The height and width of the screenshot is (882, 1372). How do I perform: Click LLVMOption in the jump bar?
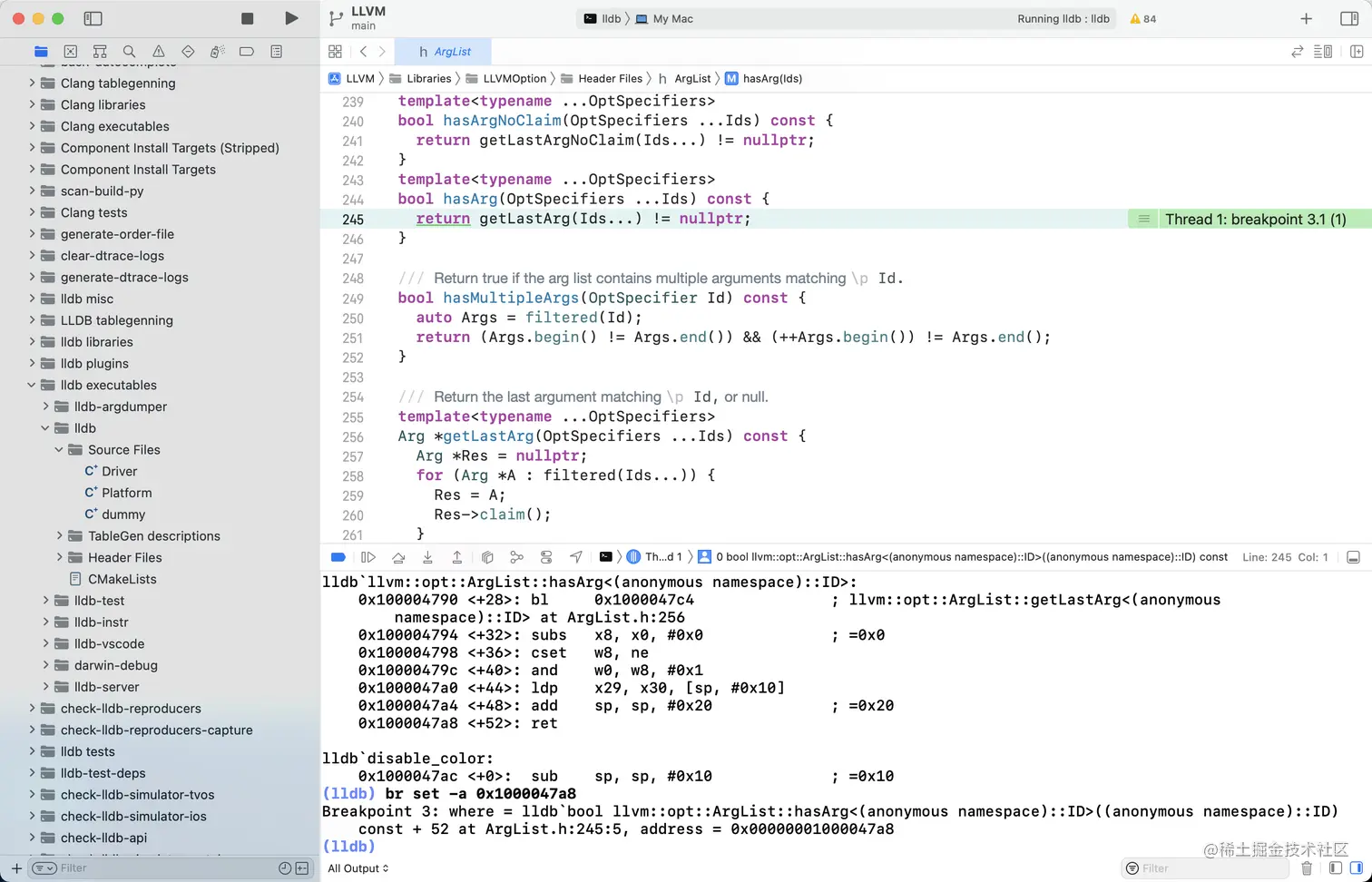(x=506, y=78)
